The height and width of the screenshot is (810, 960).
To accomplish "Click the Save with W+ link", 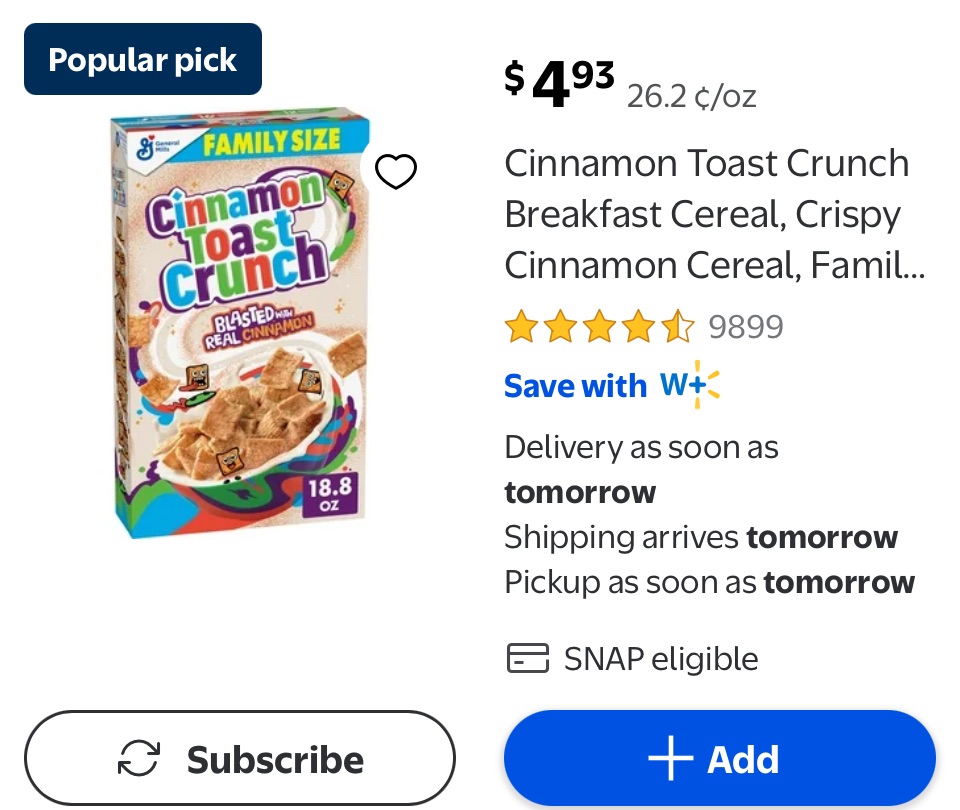I will [x=611, y=386].
